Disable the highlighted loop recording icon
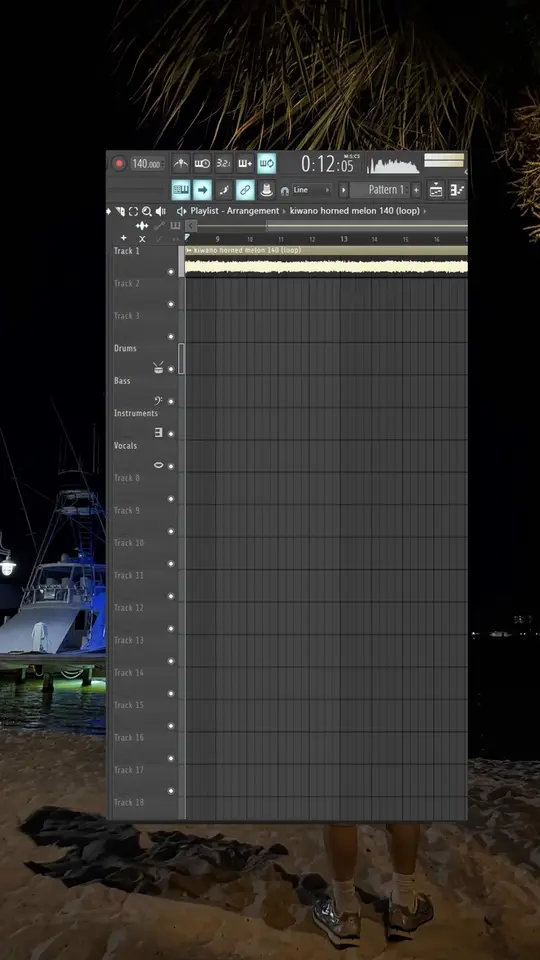Image resolution: width=540 pixels, height=960 pixels. click(266, 163)
